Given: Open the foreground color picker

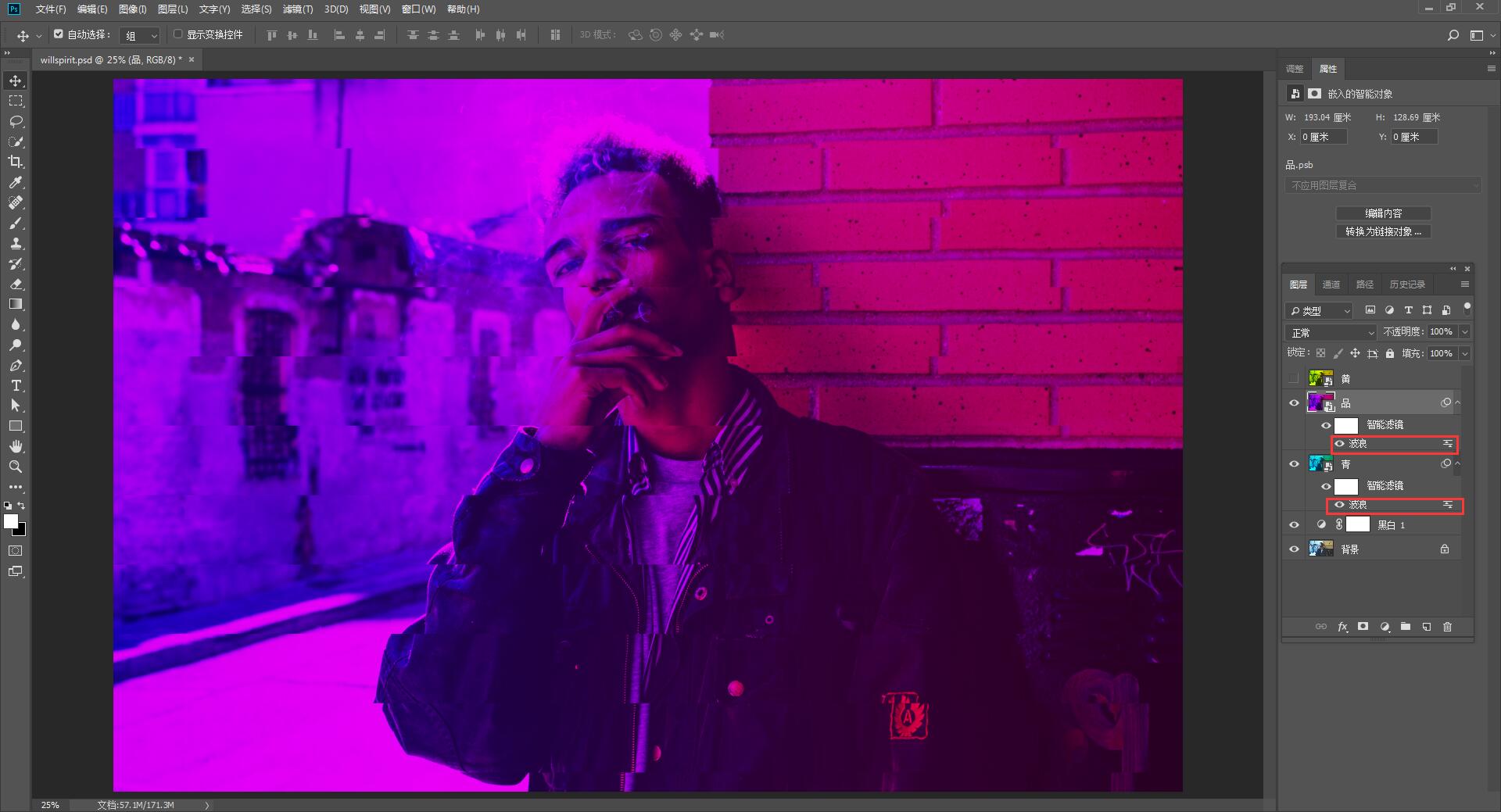Looking at the screenshot, I should click(10, 520).
